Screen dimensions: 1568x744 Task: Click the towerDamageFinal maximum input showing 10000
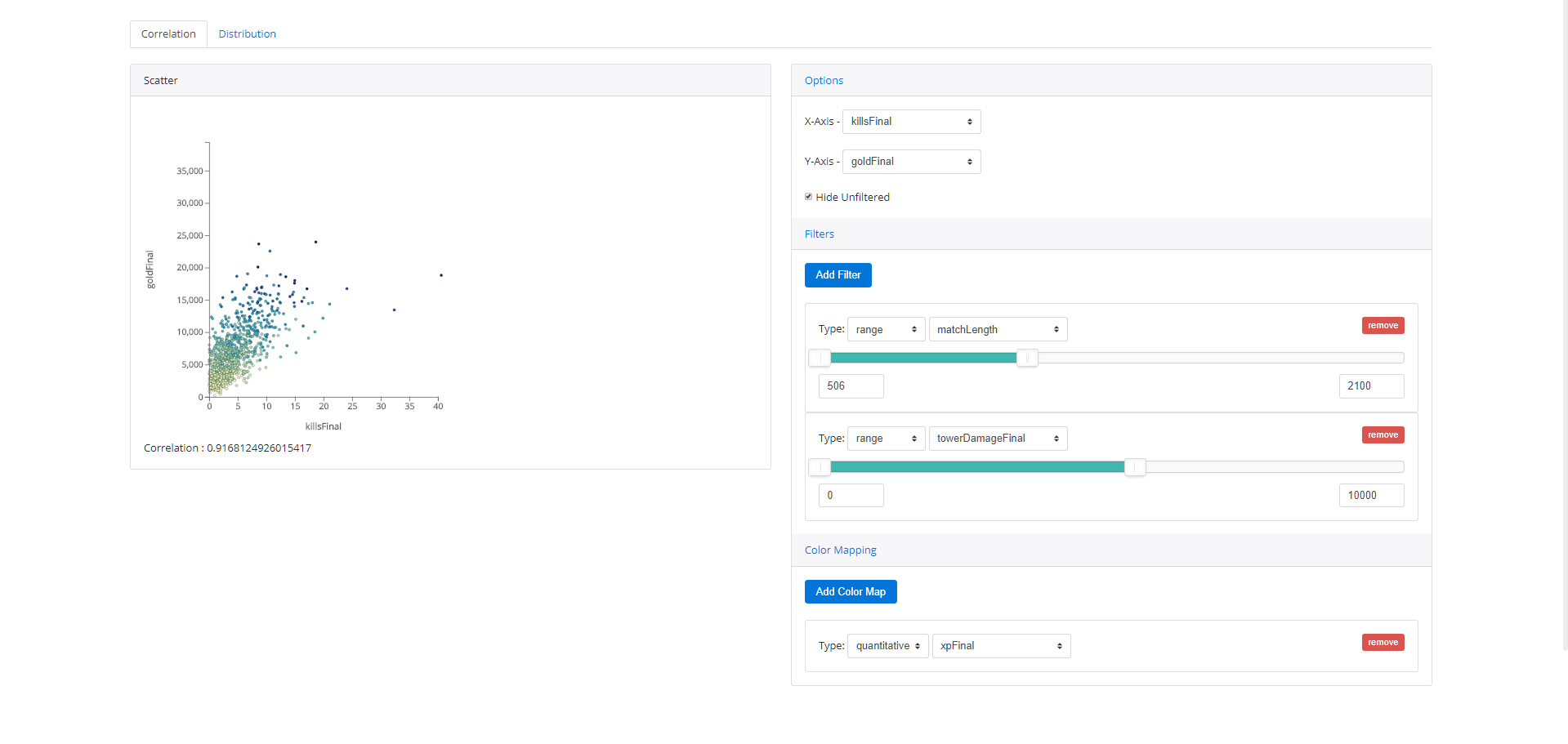[1371, 496]
